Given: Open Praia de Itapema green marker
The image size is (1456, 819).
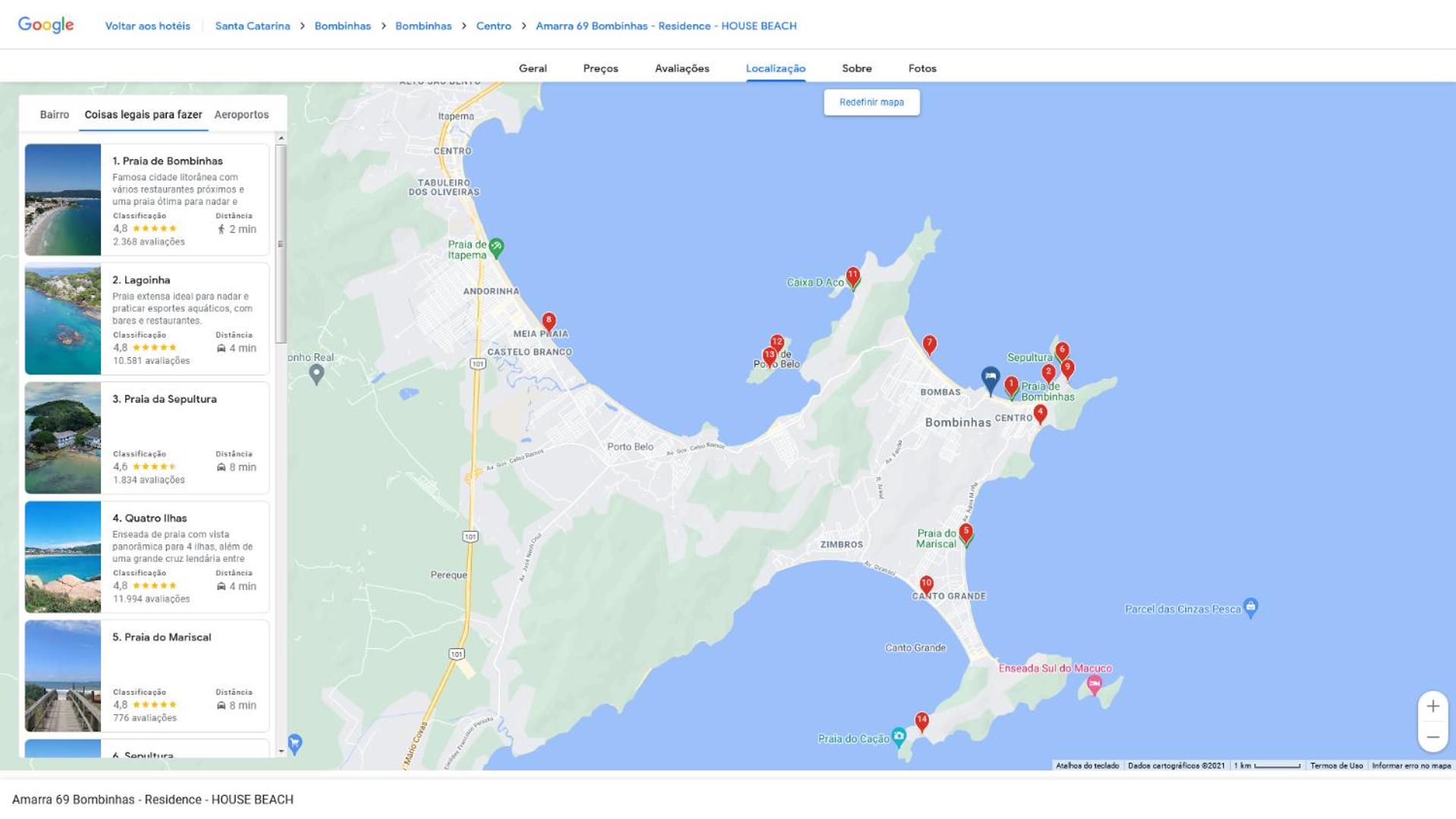Looking at the screenshot, I should pos(496,247).
